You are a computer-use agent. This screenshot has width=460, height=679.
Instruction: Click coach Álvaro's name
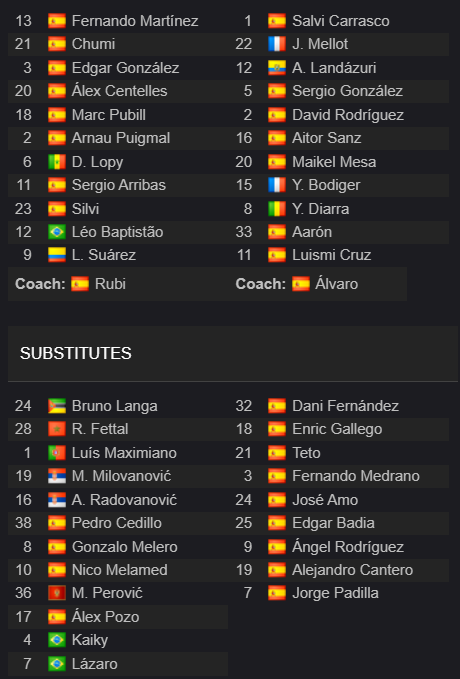[337, 284]
